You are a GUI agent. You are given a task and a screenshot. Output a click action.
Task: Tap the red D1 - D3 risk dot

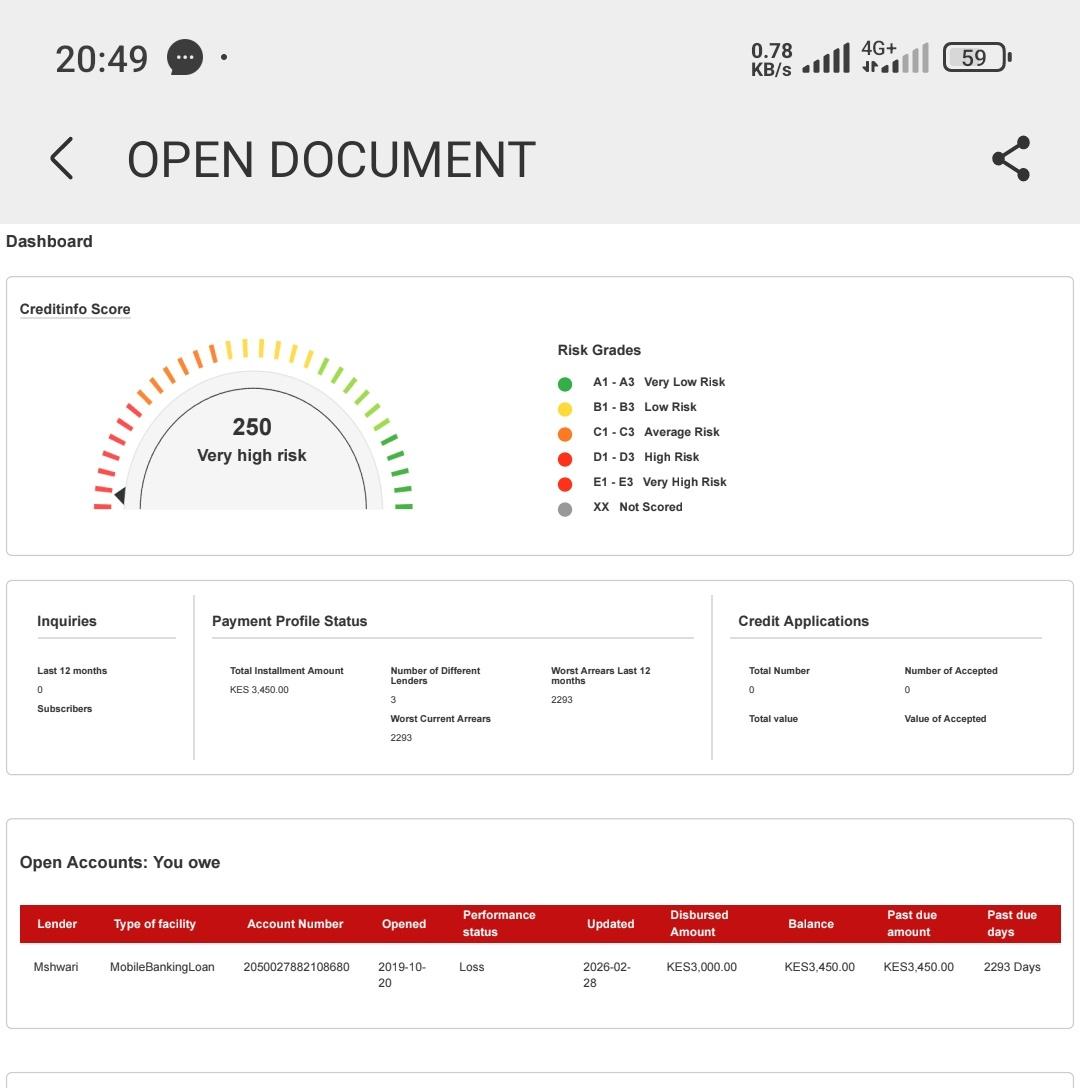click(565, 459)
